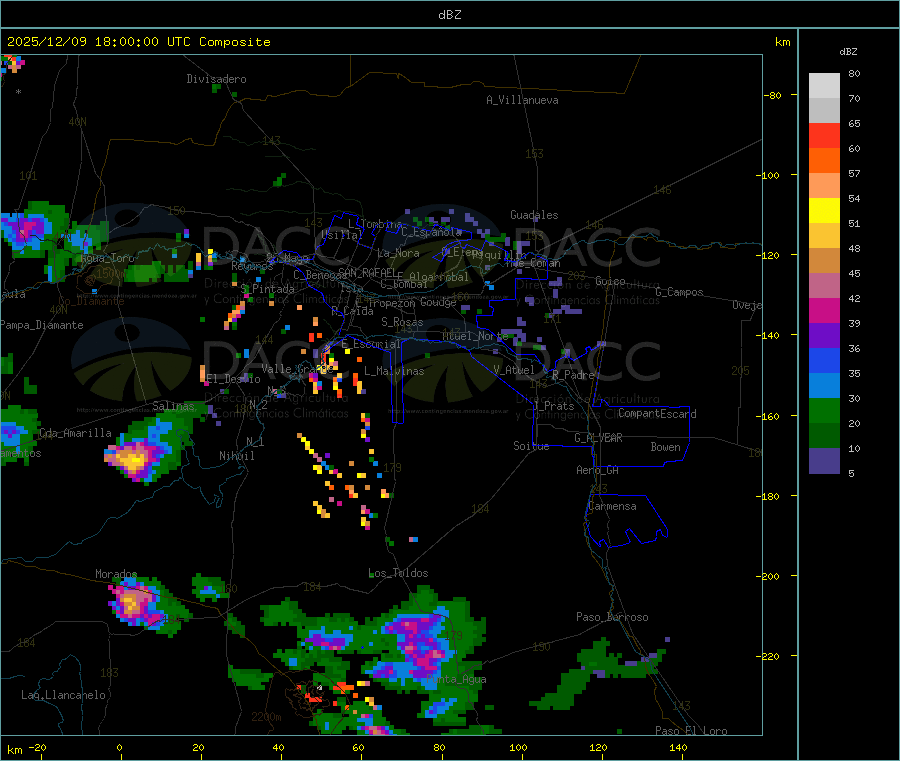Click the 'Soitue' label
Image resolution: width=900 pixels, height=761 pixels.
coord(531,446)
